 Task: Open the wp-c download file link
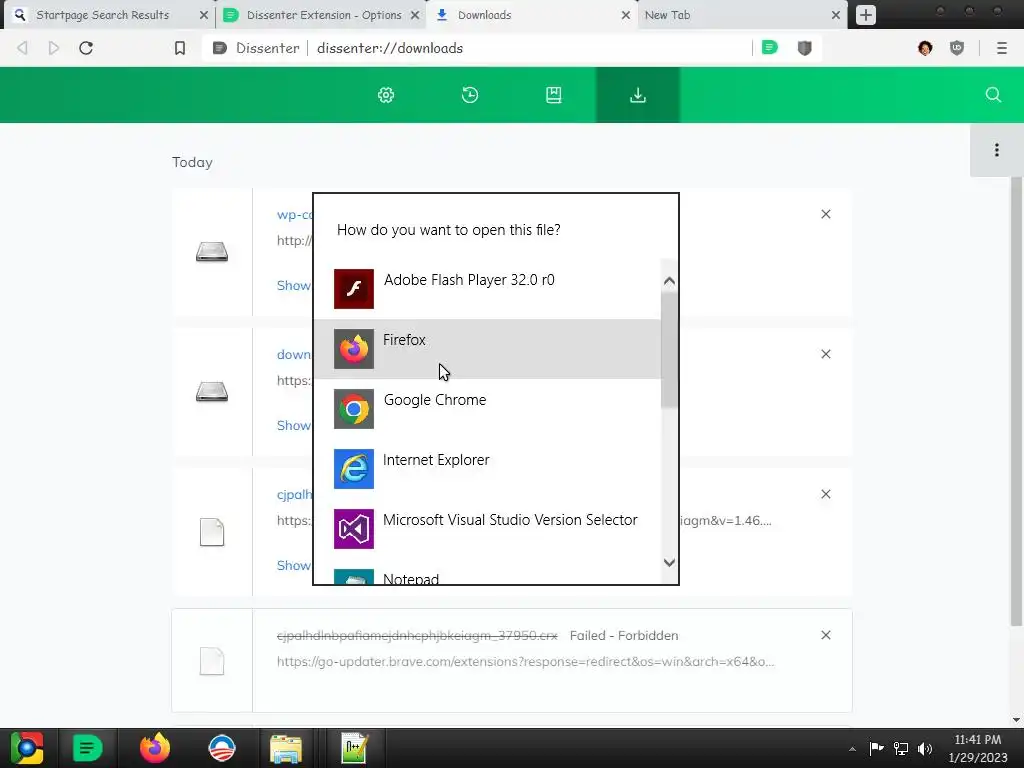tap(295, 214)
